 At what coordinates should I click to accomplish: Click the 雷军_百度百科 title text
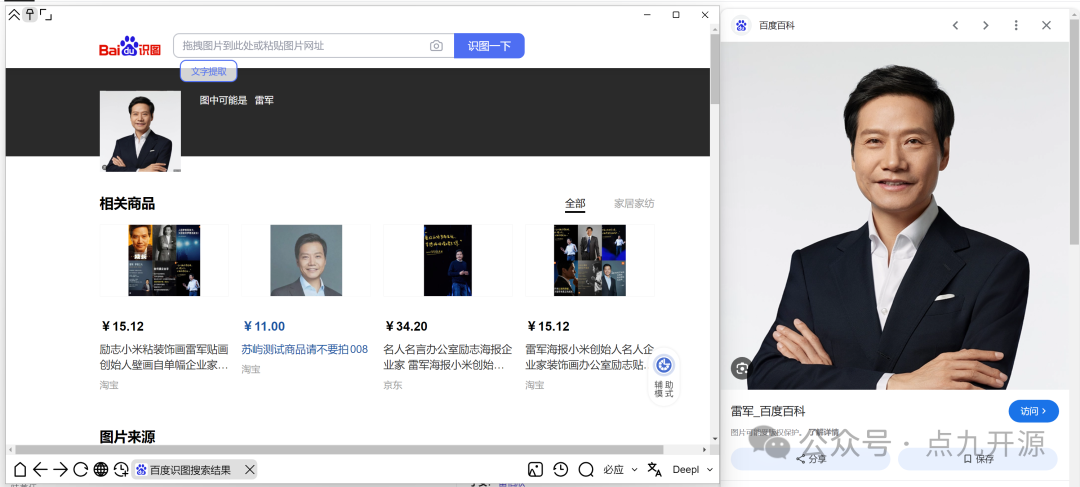[x=768, y=411]
